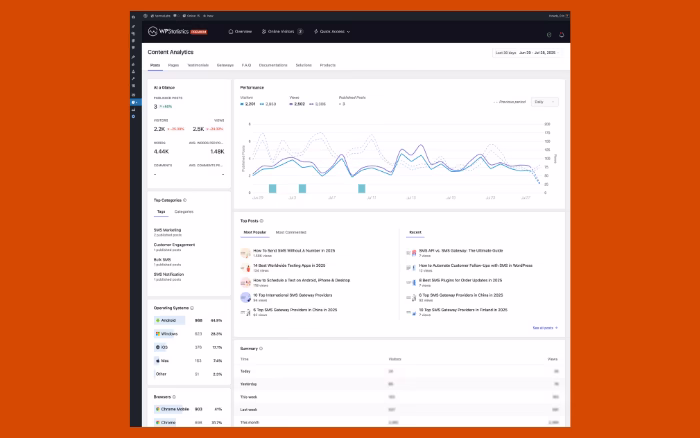The width and height of the screenshot is (700, 438).
Task: Switch to the F.A.Q tab
Action: (x=246, y=65)
